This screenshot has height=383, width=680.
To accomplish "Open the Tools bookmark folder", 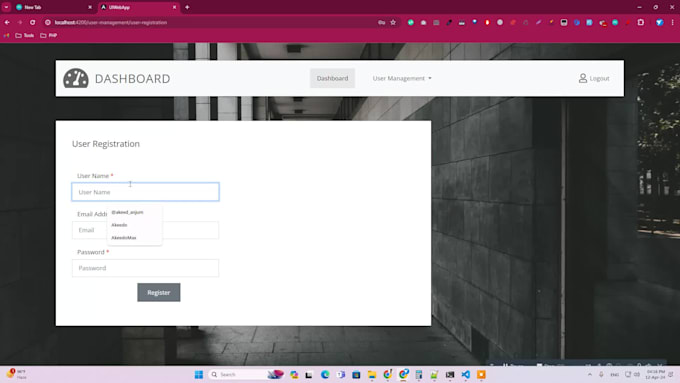I will [25, 36].
